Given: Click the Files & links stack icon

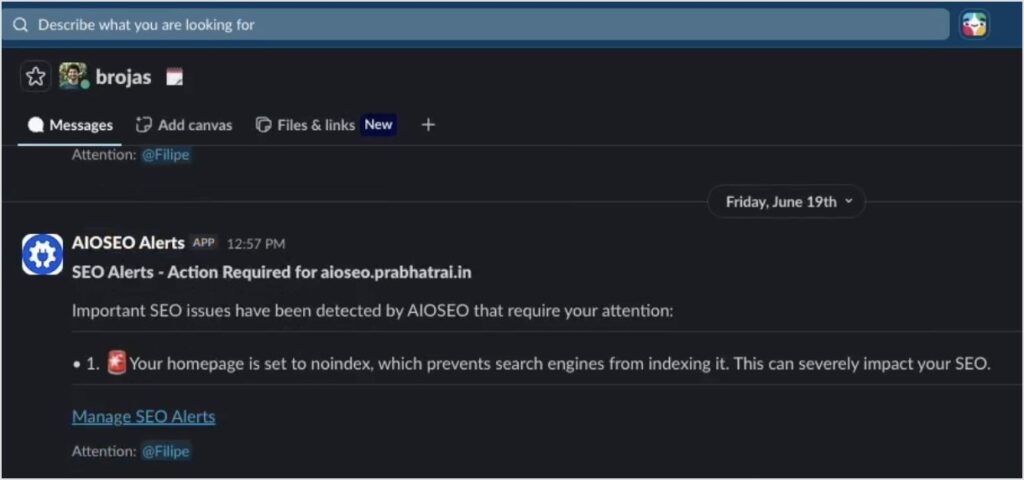Looking at the screenshot, I should [x=263, y=125].
